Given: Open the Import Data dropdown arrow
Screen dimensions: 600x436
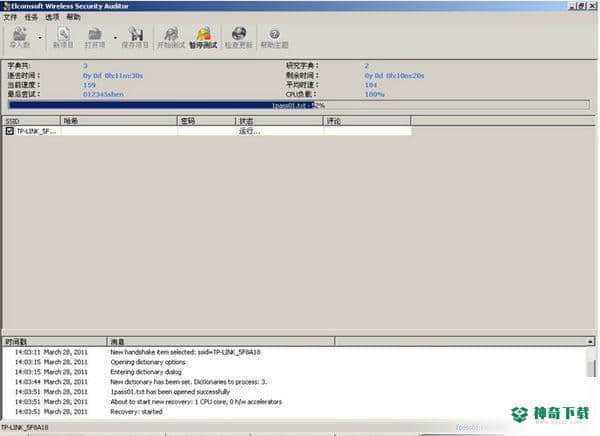Looking at the screenshot, I should 39,38.
